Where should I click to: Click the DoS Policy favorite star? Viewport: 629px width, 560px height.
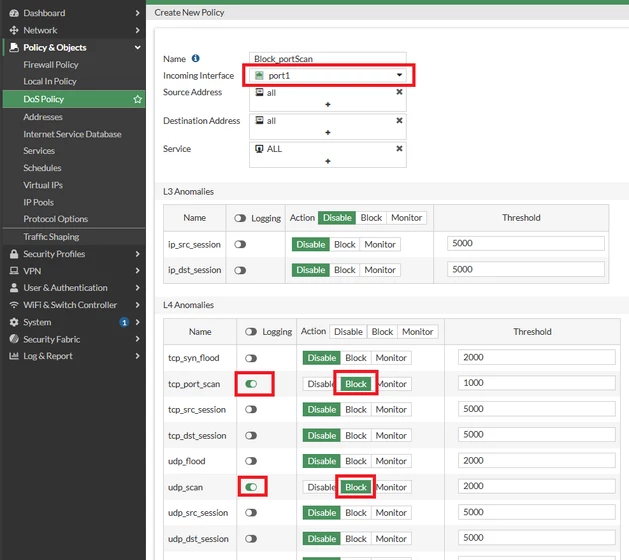pos(138,99)
